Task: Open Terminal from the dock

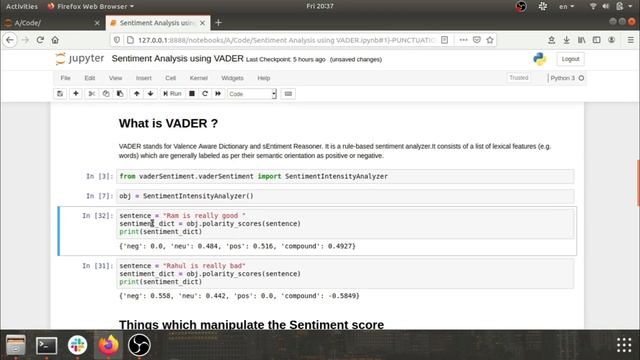Action: tap(47, 345)
